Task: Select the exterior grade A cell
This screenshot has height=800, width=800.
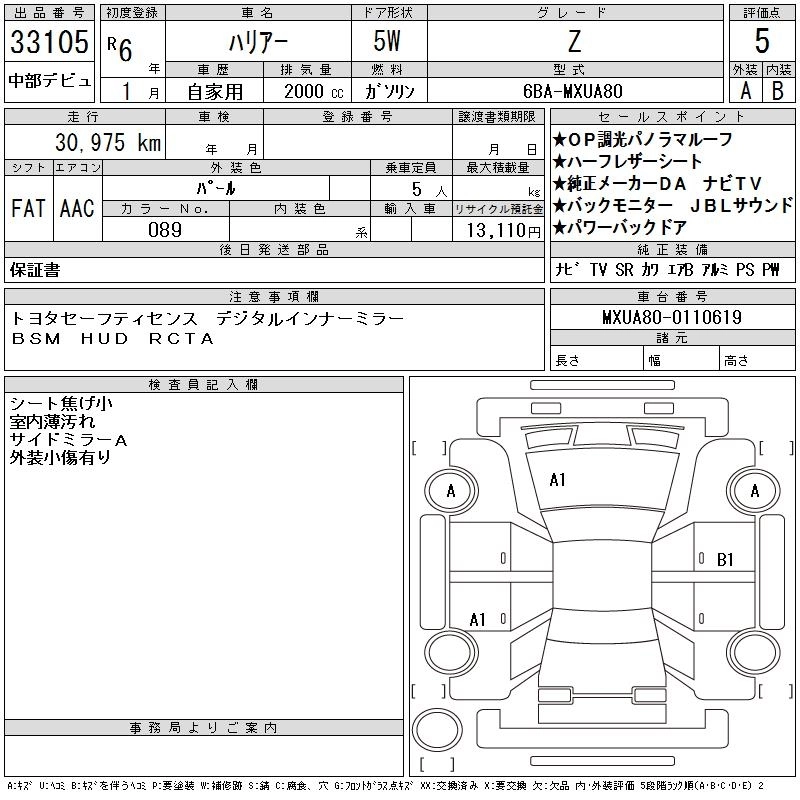Action: (745, 91)
